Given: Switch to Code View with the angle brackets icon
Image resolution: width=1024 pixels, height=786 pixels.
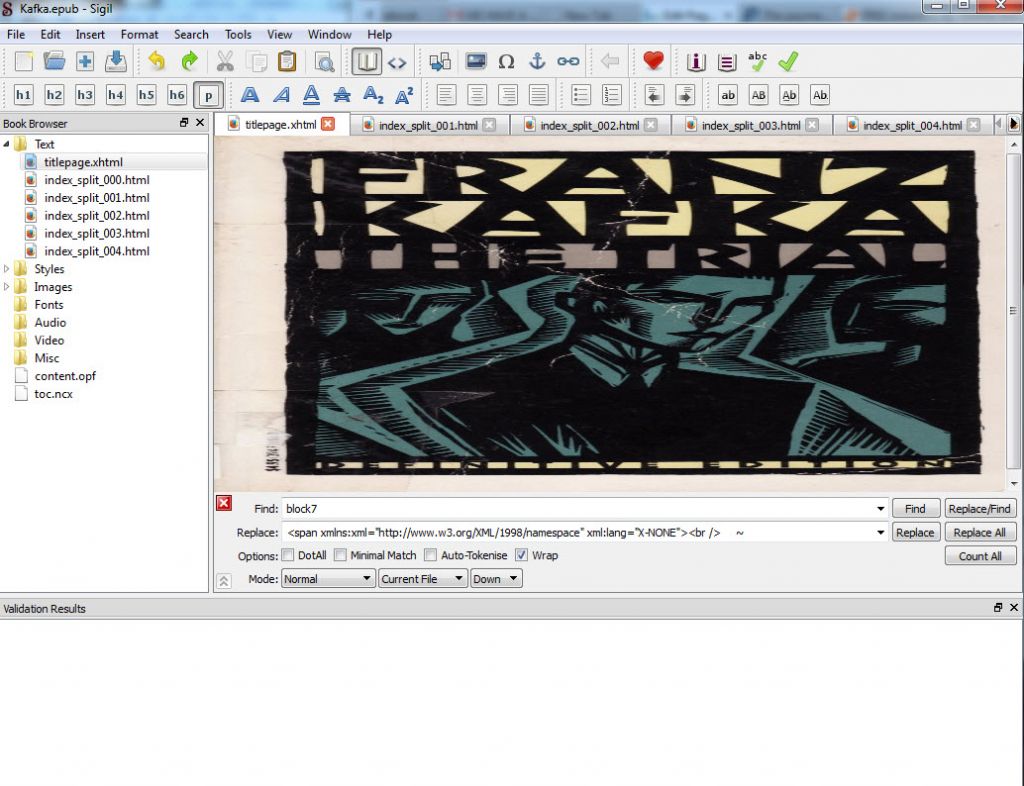Looking at the screenshot, I should pos(397,62).
